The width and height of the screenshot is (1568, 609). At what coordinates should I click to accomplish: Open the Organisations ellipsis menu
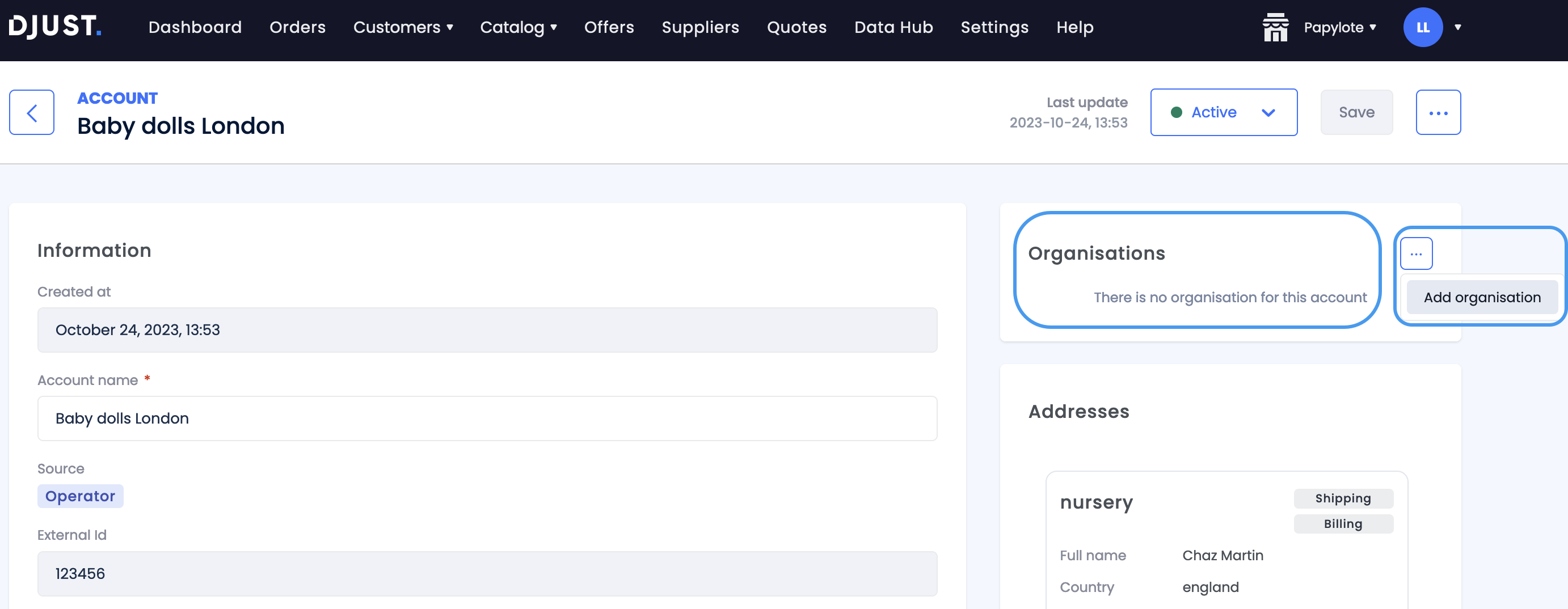pyautogui.click(x=1417, y=253)
